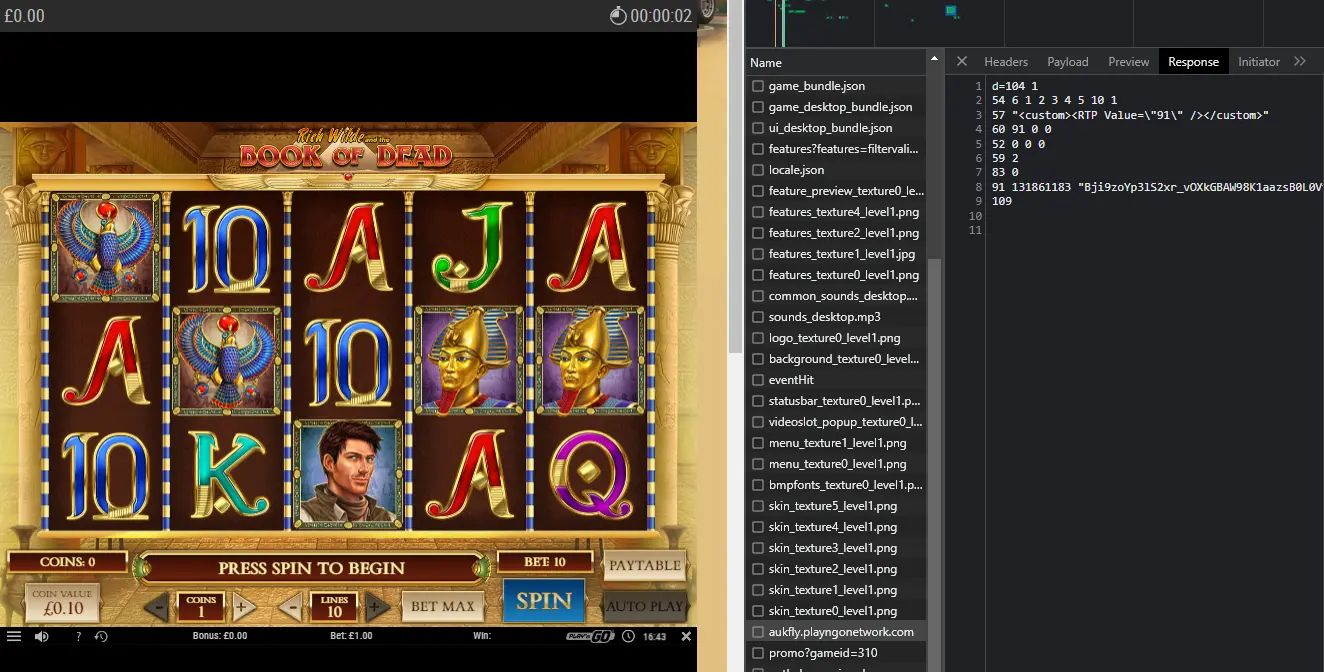
Task: Show more DevTools tabs chevron
Action: tap(1300, 61)
